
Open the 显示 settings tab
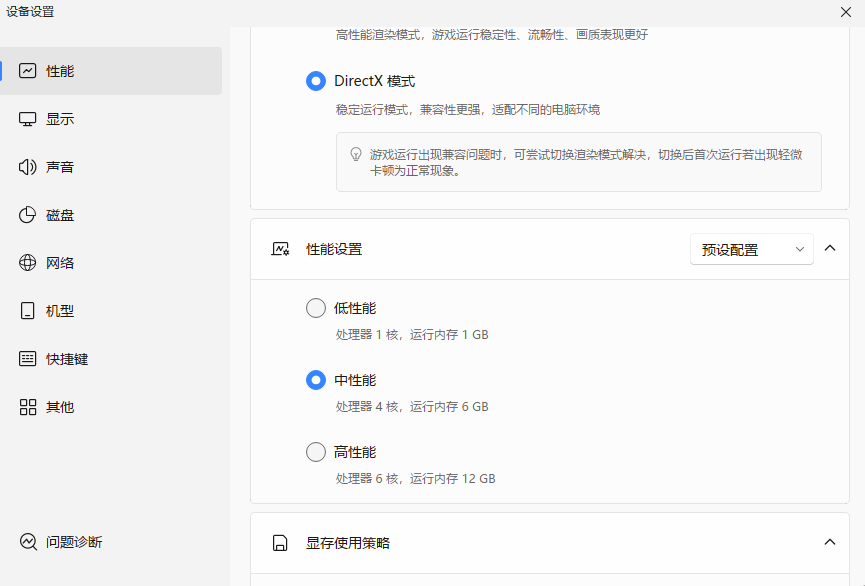[60, 119]
